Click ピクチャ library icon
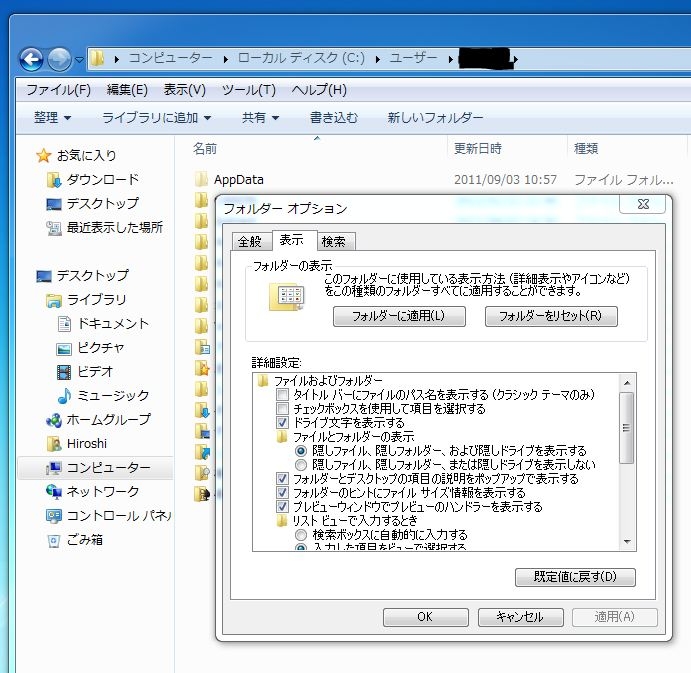 [64, 349]
